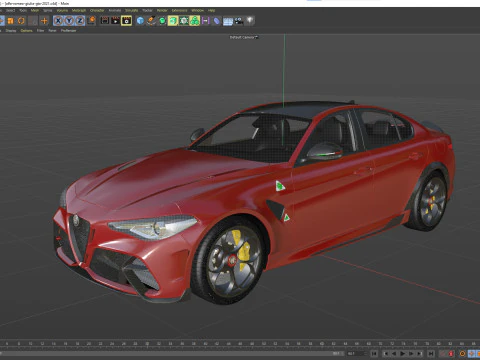Open the viewport Filter menu
Viewport: 480px width, 360px height.
coord(40,30)
